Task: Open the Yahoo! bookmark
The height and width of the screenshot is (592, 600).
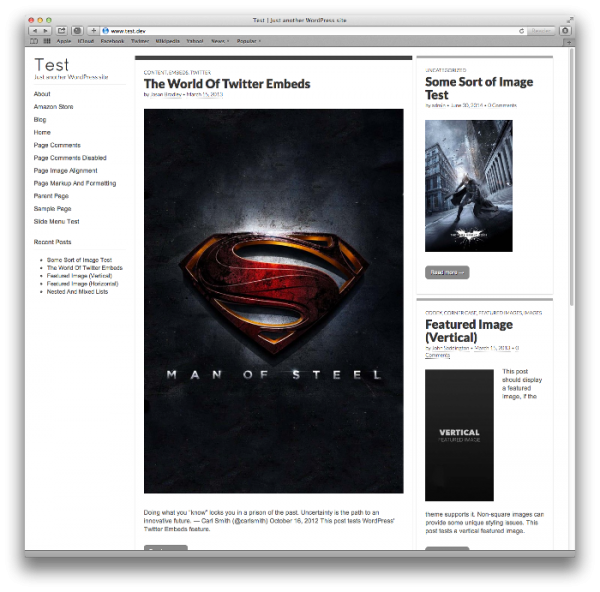Action: click(x=195, y=41)
